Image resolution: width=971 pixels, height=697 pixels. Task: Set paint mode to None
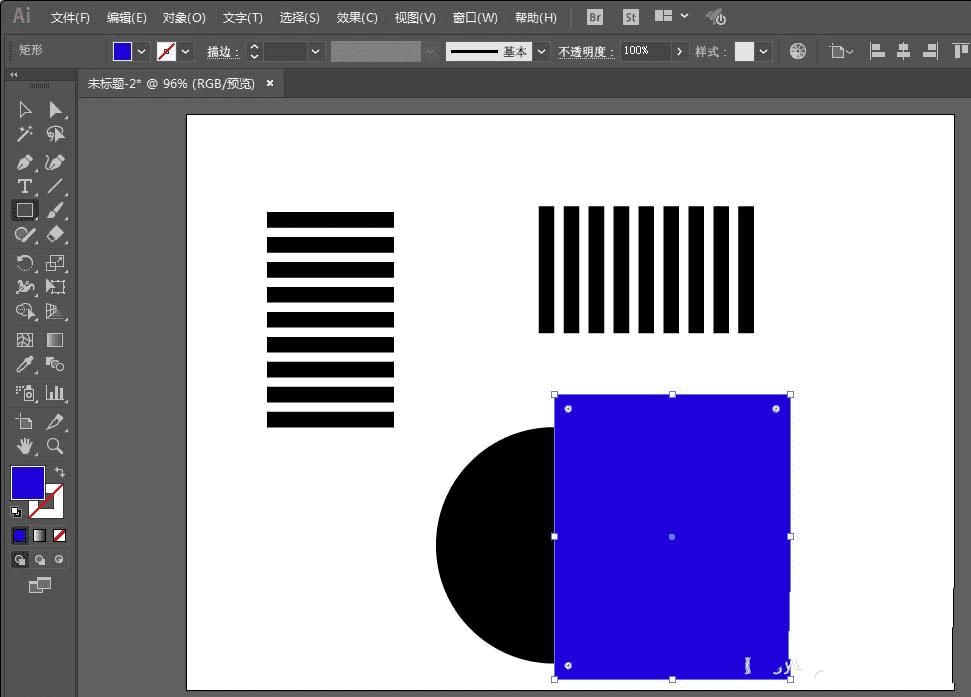pyautogui.click(x=60, y=536)
